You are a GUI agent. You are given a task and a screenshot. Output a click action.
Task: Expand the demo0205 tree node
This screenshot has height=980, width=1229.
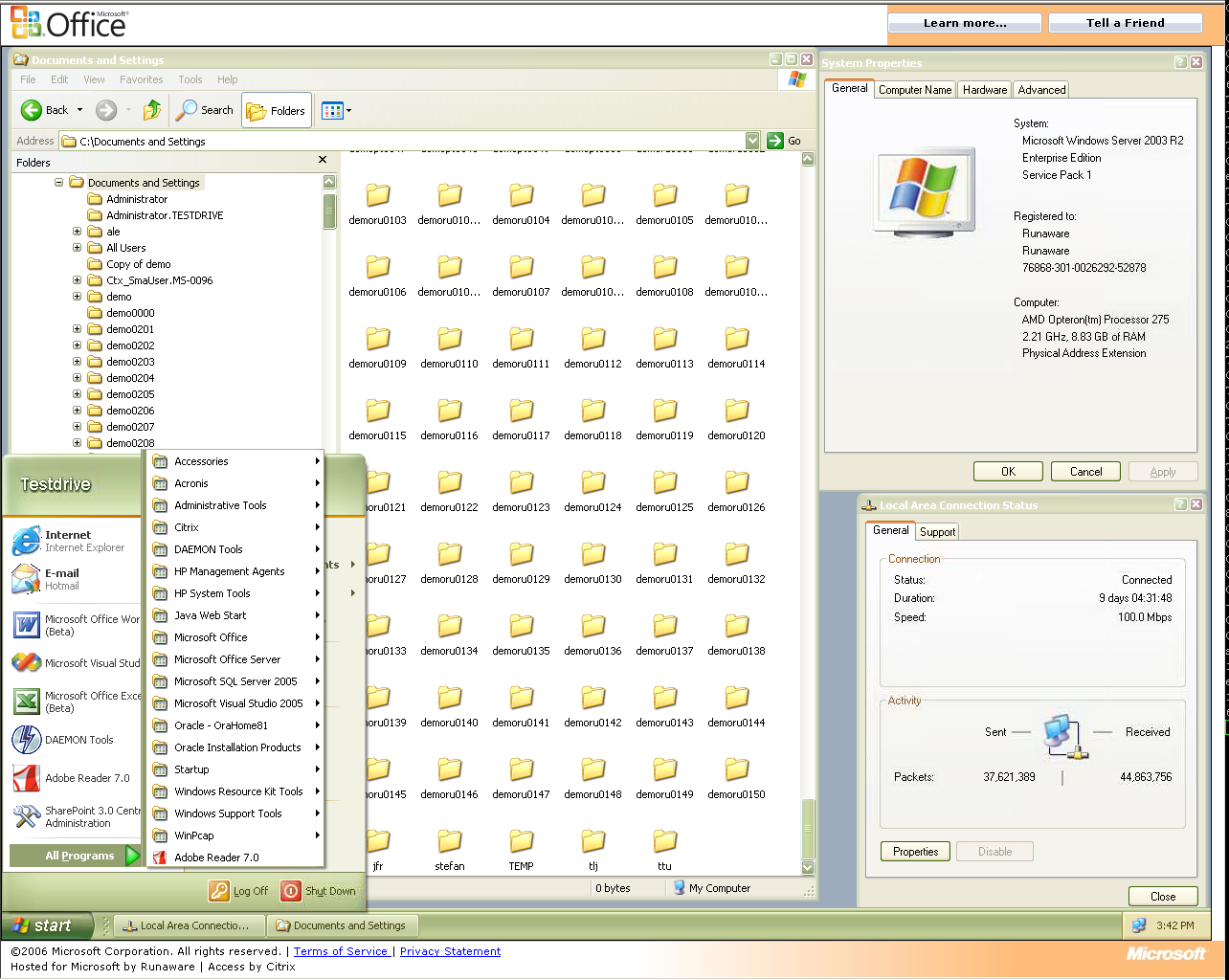coord(78,394)
